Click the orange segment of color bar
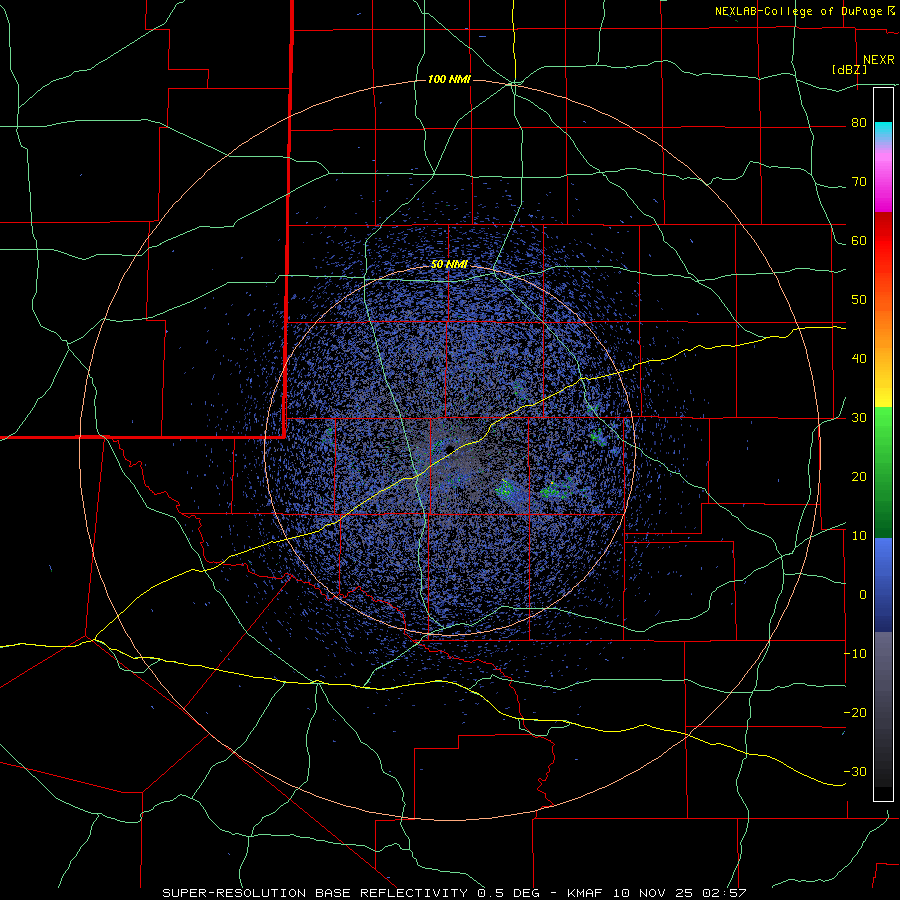Image resolution: width=900 pixels, height=900 pixels. (883, 329)
